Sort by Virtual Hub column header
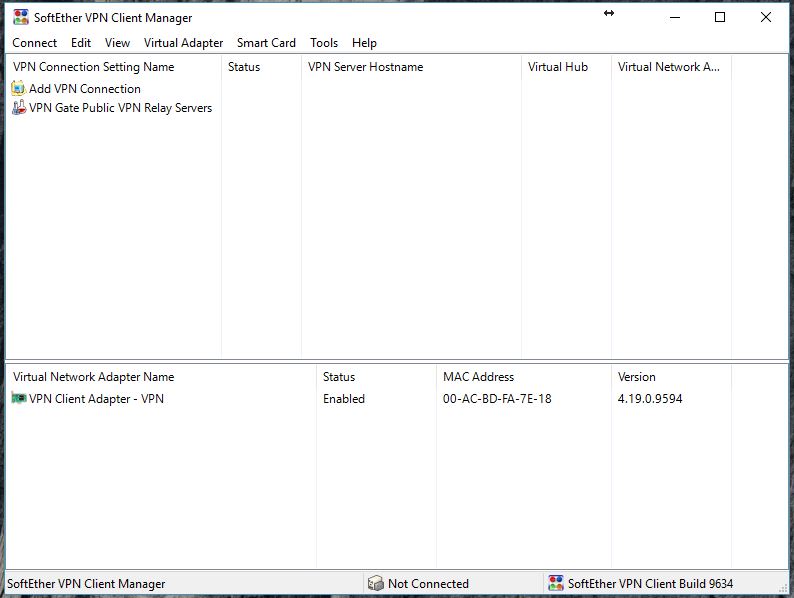The height and width of the screenshot is (598, 794). pyautogui.click(x=566, y=67)
